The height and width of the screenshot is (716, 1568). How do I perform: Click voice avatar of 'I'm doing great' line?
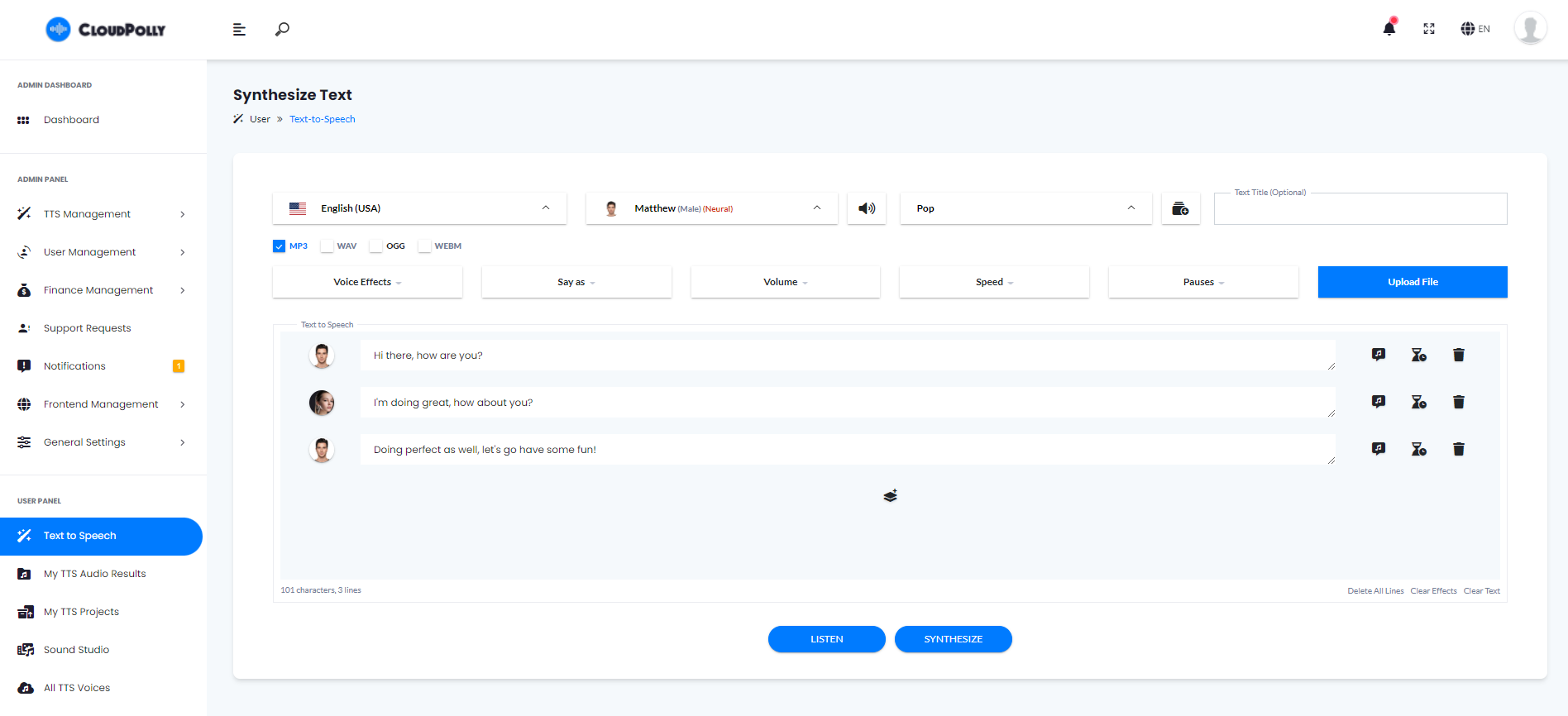322,403
